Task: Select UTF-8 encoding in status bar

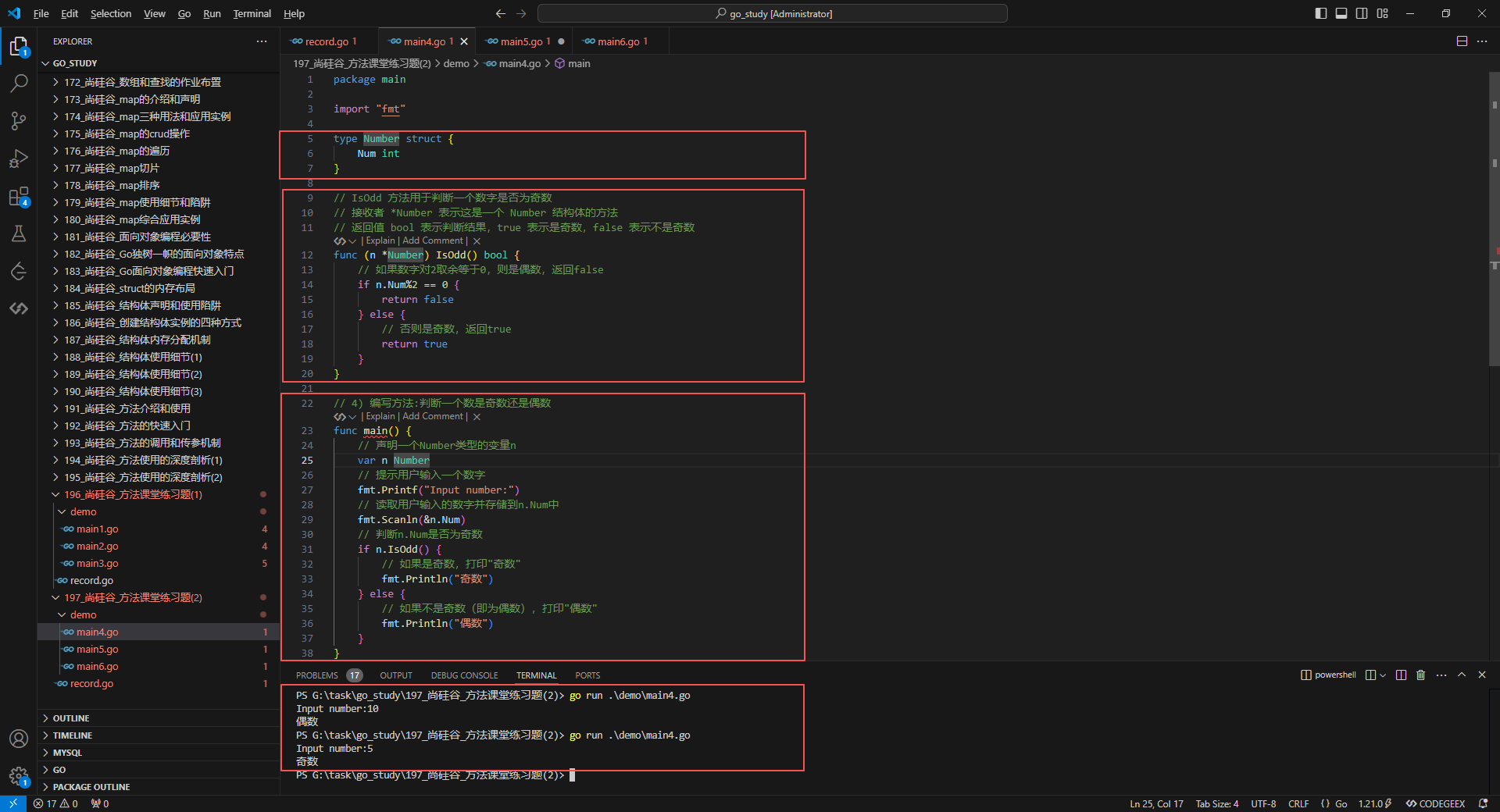Action: coord(1263,803)
